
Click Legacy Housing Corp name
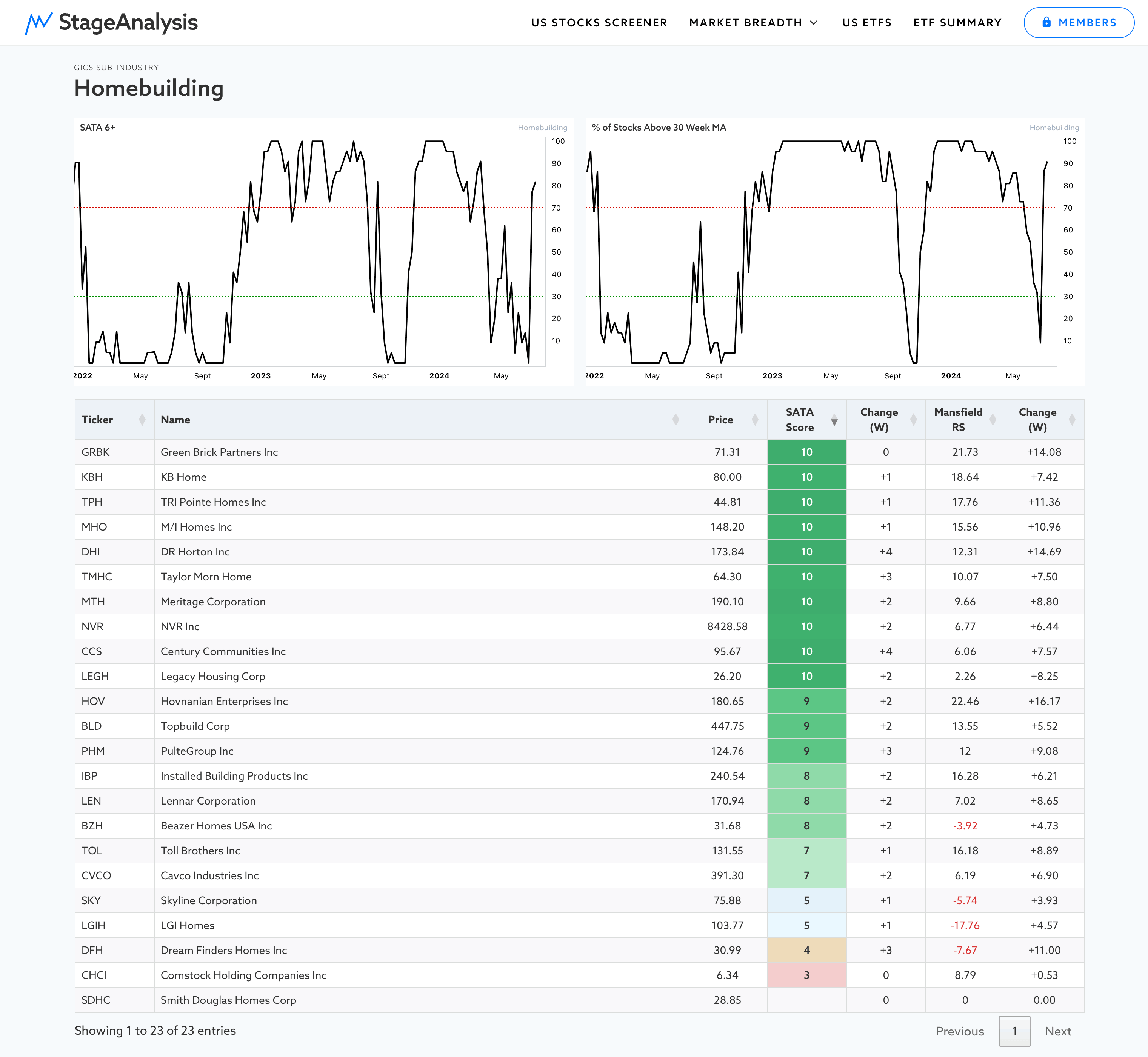tap(213, 676)
